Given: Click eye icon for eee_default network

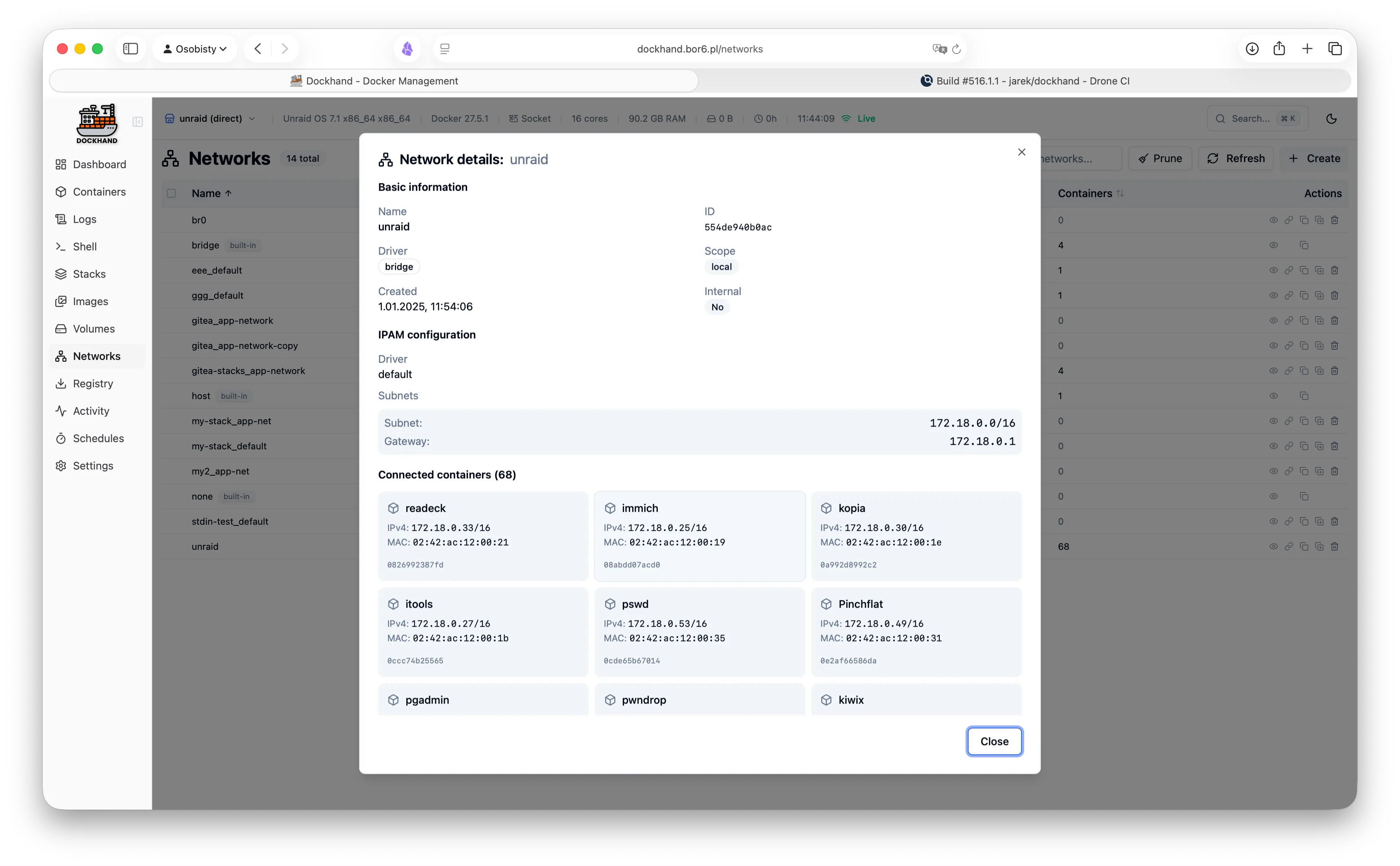Looking at the screenshot, I should [x=1273, y=270].
